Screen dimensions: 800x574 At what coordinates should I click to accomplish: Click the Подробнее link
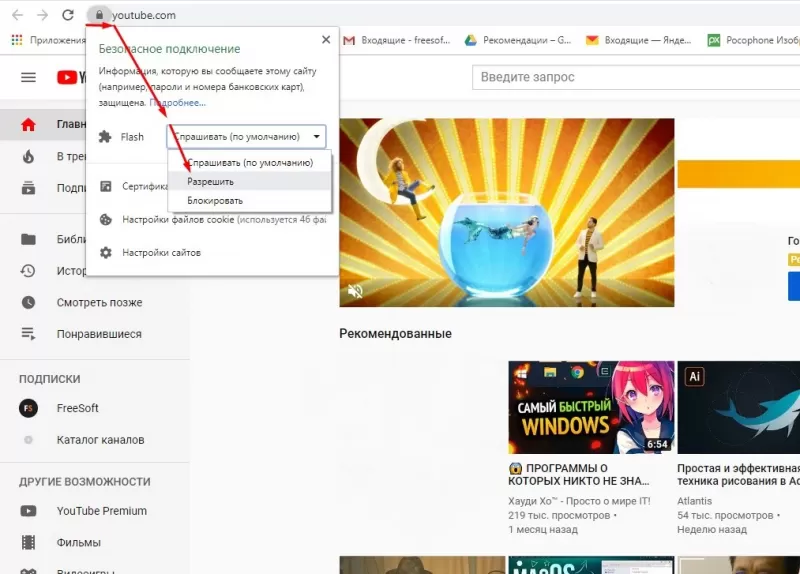(x=178, y=103)
